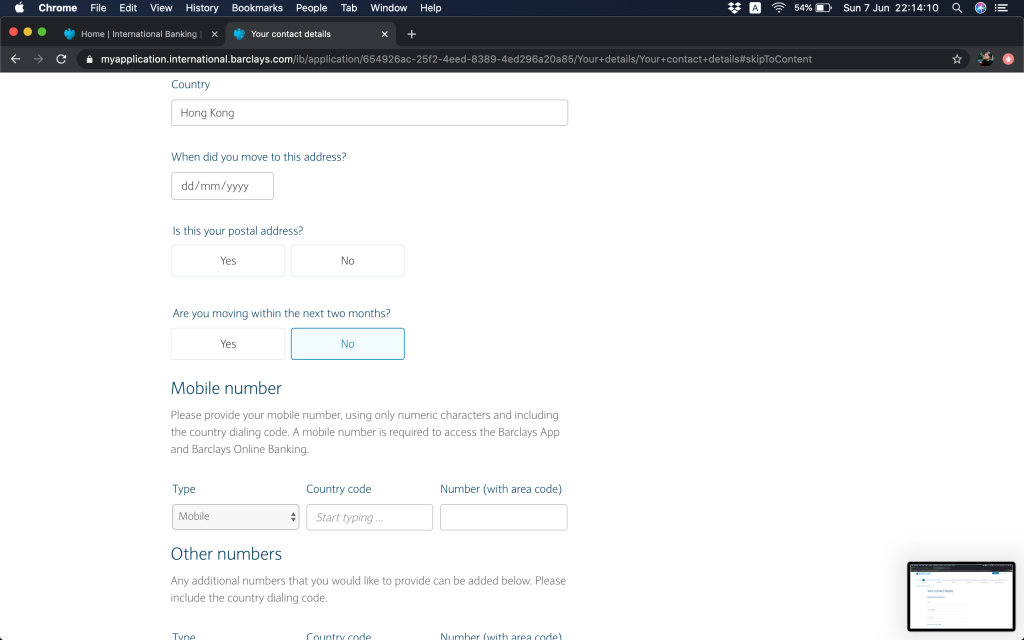Expand the phone Type dropdown set to Mobile
The height and width of the screenshot is (640, 1024).
(x=236, y=517)
